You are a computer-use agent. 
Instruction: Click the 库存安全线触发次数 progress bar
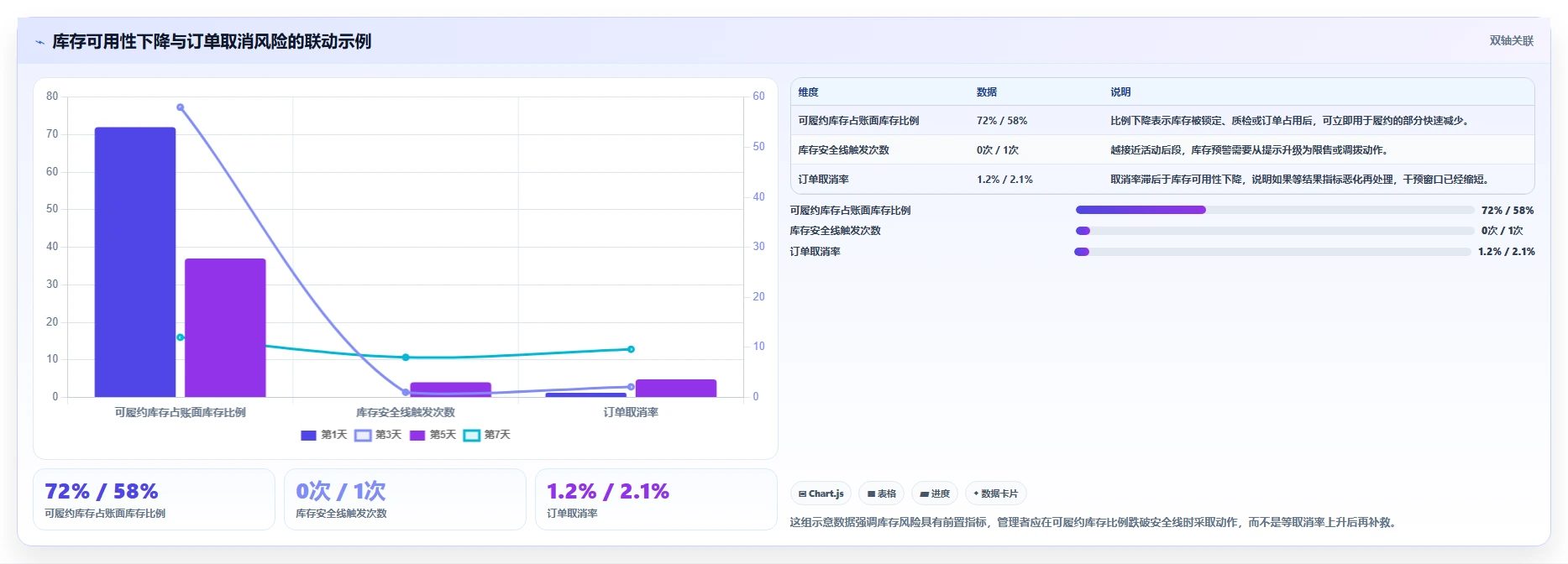click(1275, 231)
